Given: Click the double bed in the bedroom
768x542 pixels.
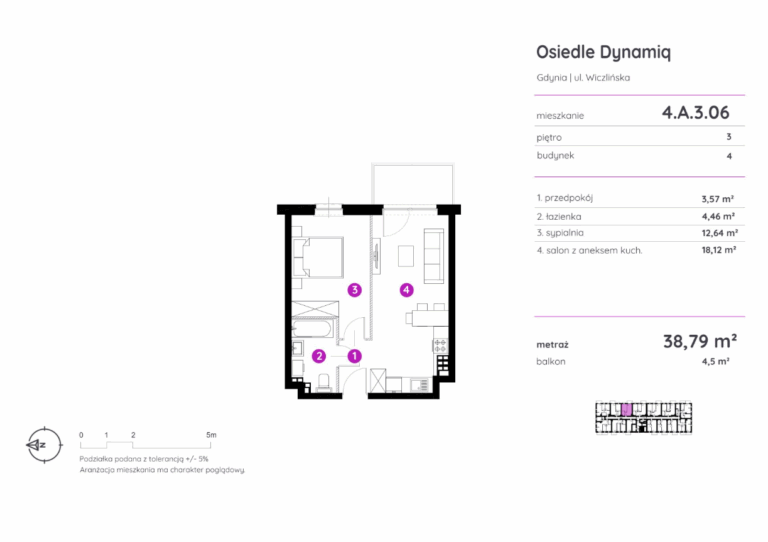Looking at the screenshot, I should tap(318, 256).
